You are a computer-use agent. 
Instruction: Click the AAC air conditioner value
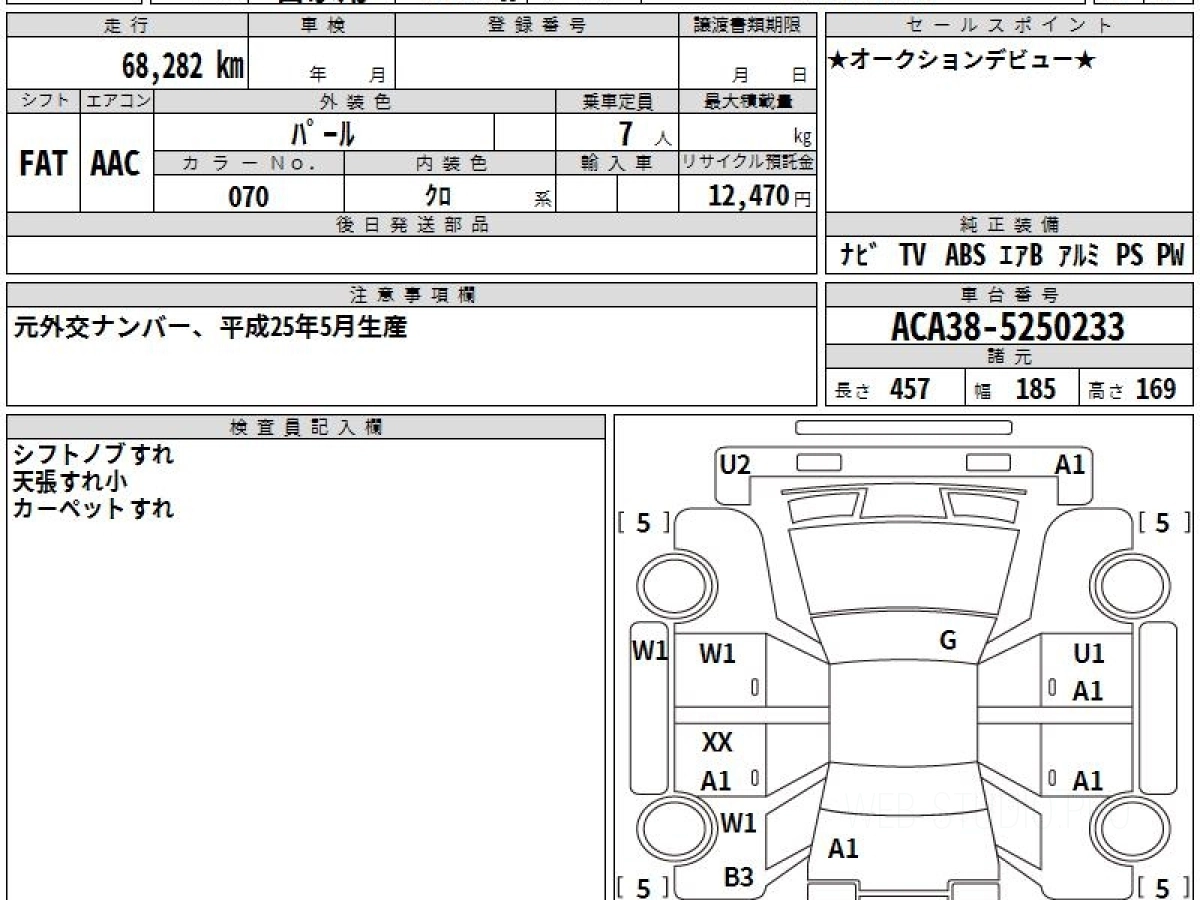[x=116, y=164]
